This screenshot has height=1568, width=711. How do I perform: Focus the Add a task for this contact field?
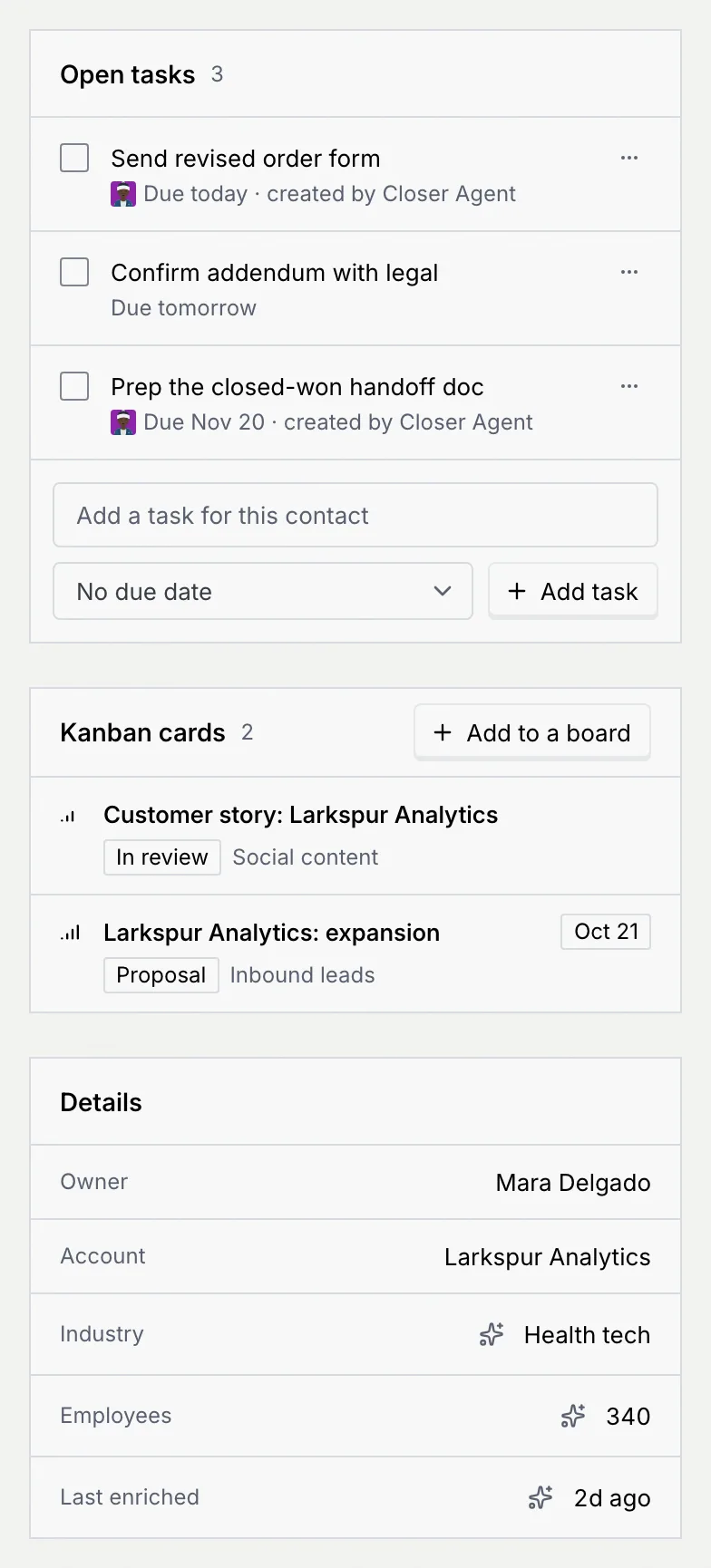(355, 515)
